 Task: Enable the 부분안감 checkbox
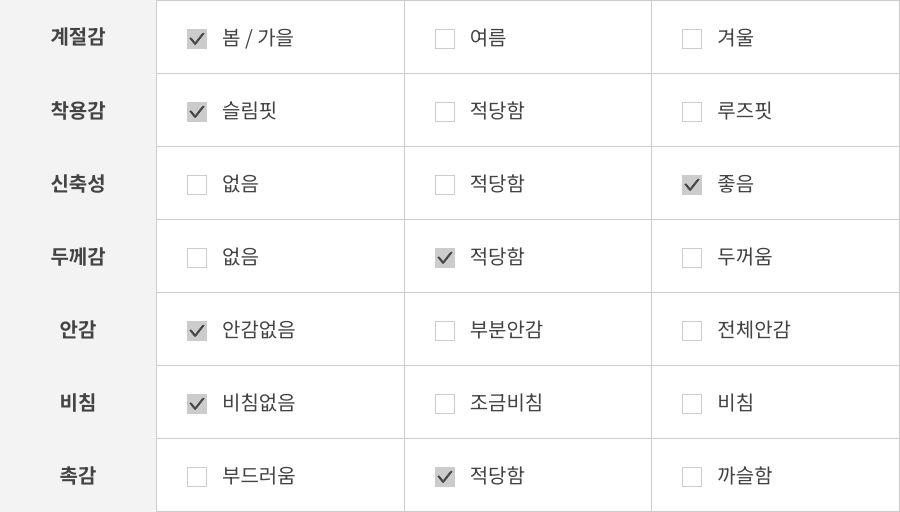[x=445, y=331]
